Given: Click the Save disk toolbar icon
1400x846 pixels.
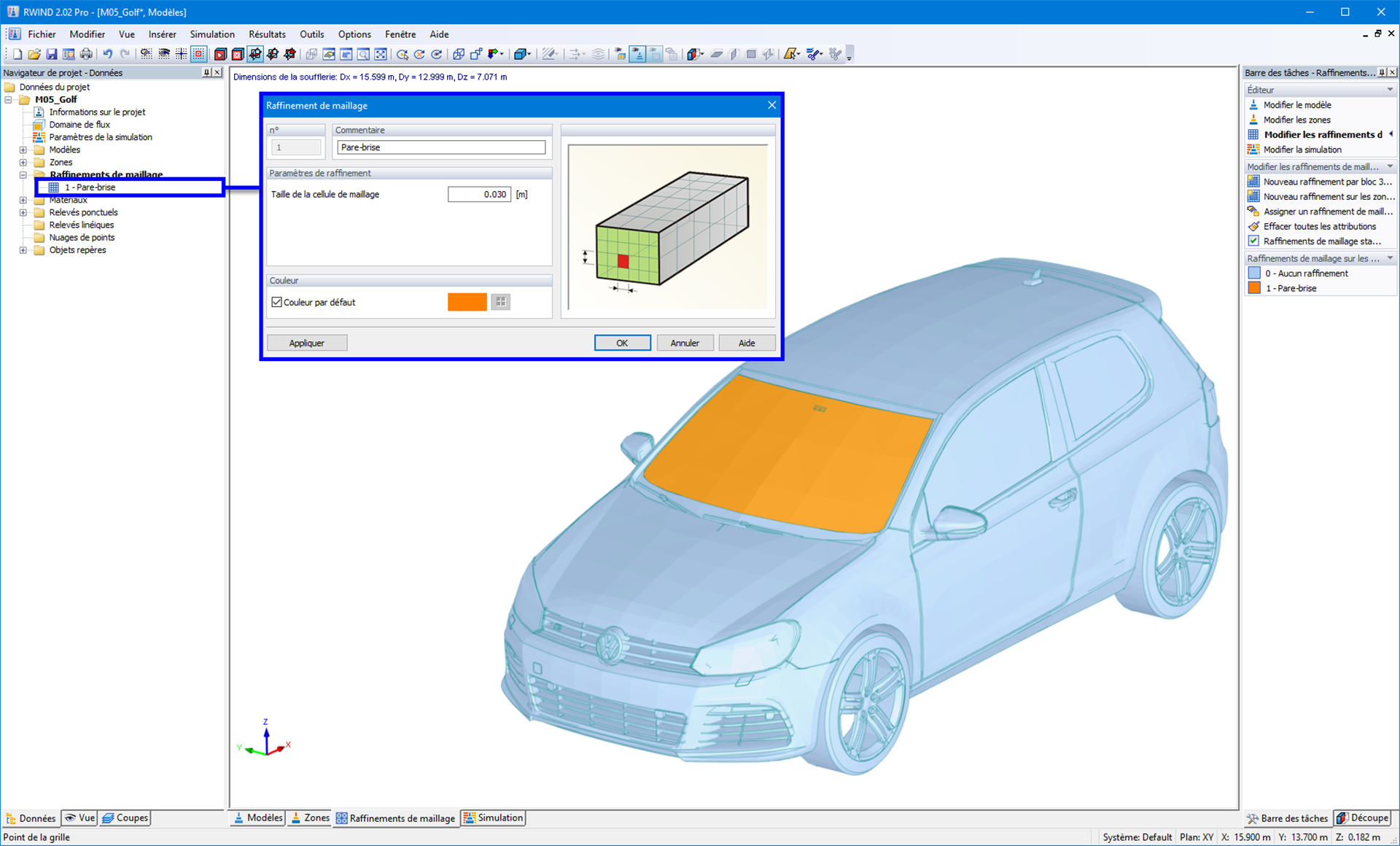Looking at the screenshot, I should click(x=51, y=54).
